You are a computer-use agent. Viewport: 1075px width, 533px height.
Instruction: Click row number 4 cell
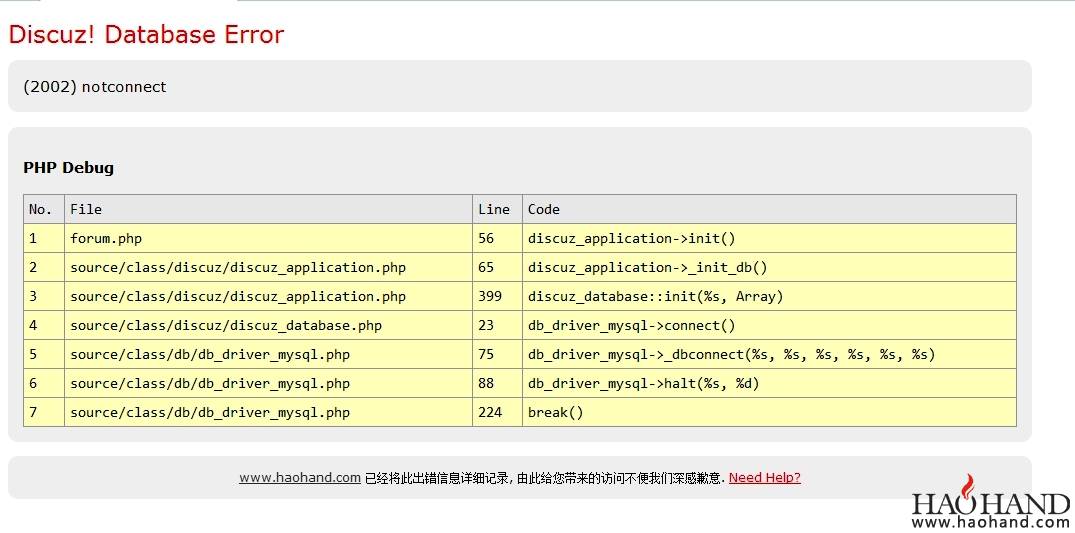coord(44,325)
